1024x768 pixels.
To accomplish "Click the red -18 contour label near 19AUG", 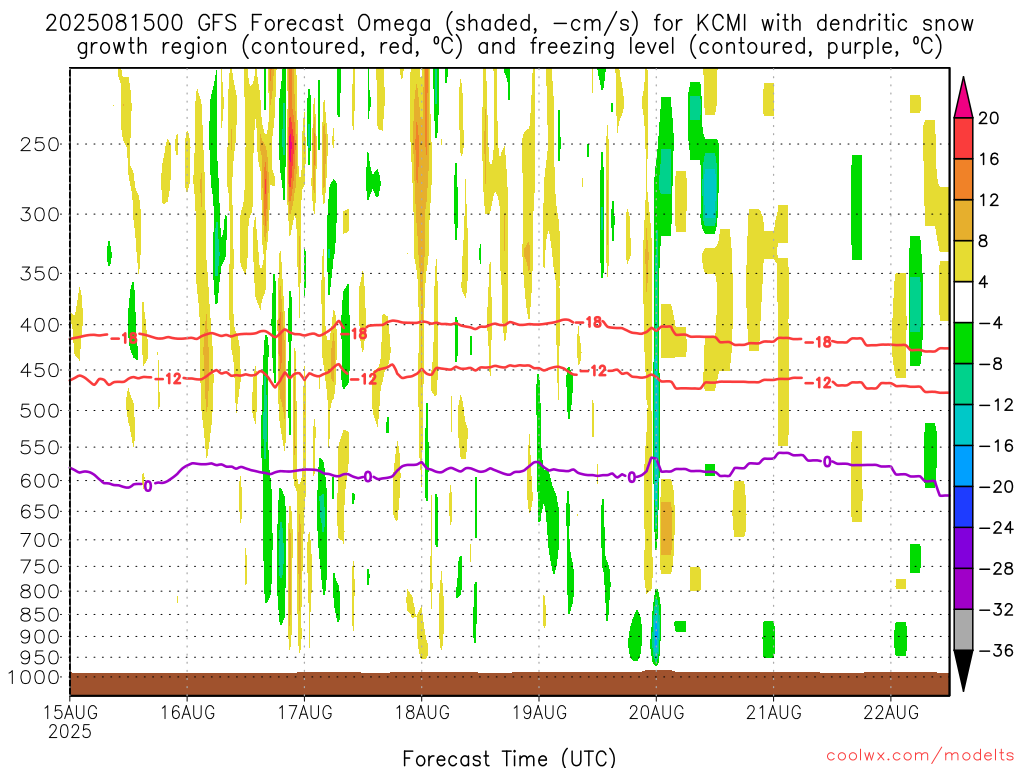I will click(590, 322).
